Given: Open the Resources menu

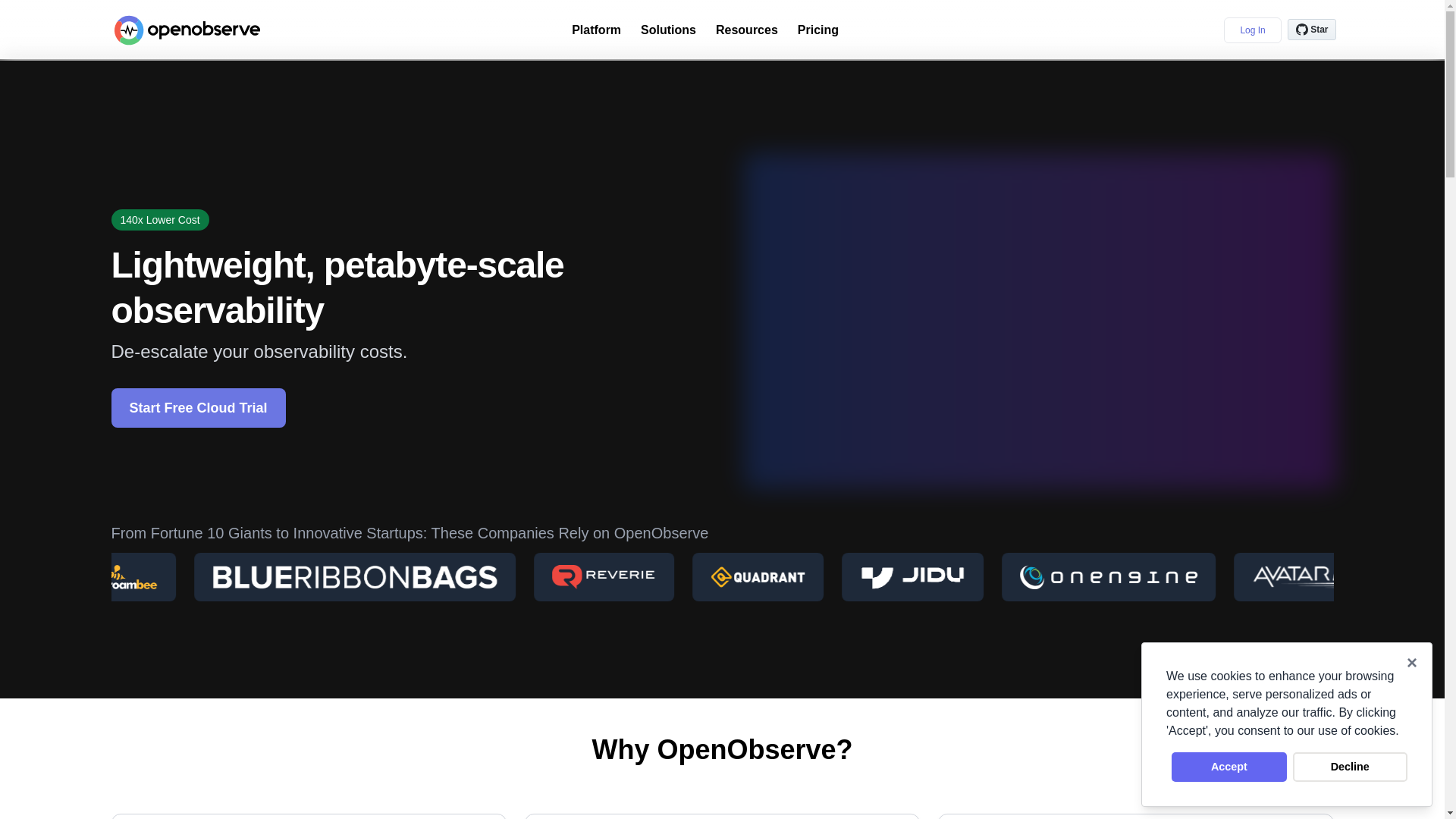Looking at the screenshot, I should pos(746,30).
